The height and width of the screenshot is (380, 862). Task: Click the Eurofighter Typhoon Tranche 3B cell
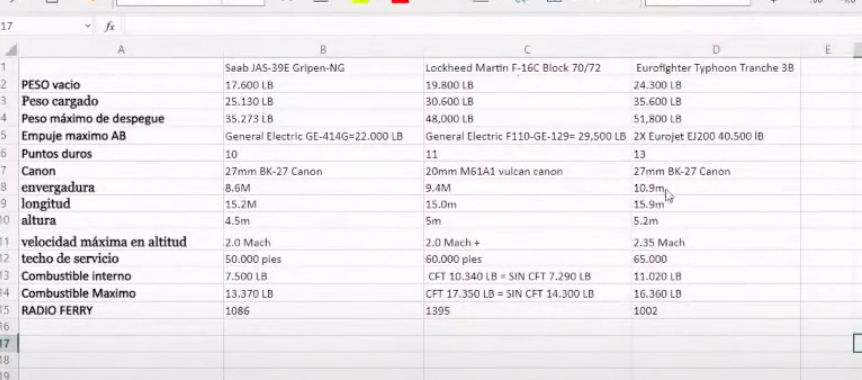coord(716,68)
